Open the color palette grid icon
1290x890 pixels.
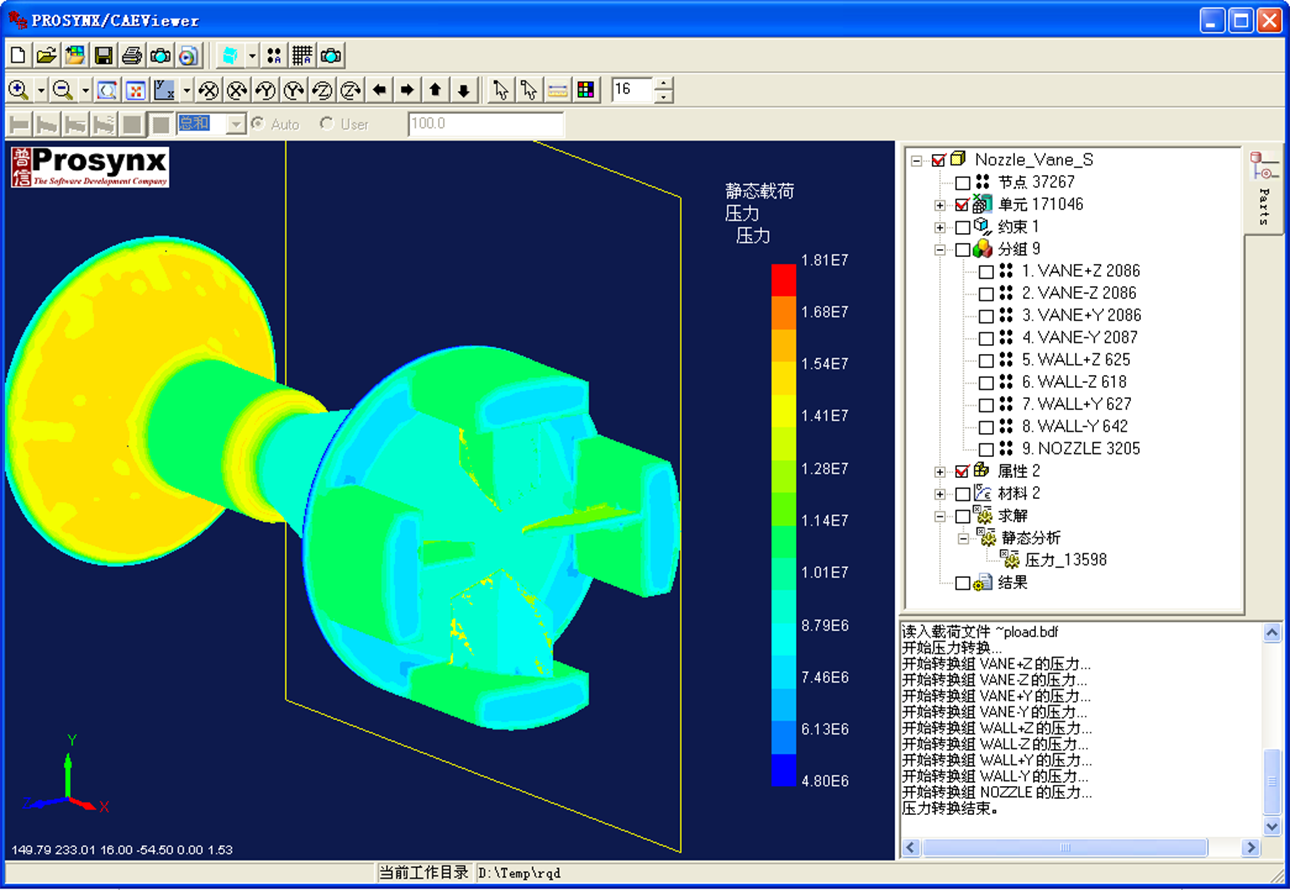pyautogui.click(x=586, y=90)
